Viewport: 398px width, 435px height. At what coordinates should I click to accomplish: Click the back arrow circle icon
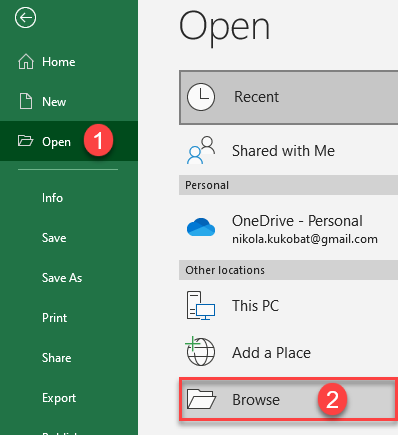(x=25, y=17)
